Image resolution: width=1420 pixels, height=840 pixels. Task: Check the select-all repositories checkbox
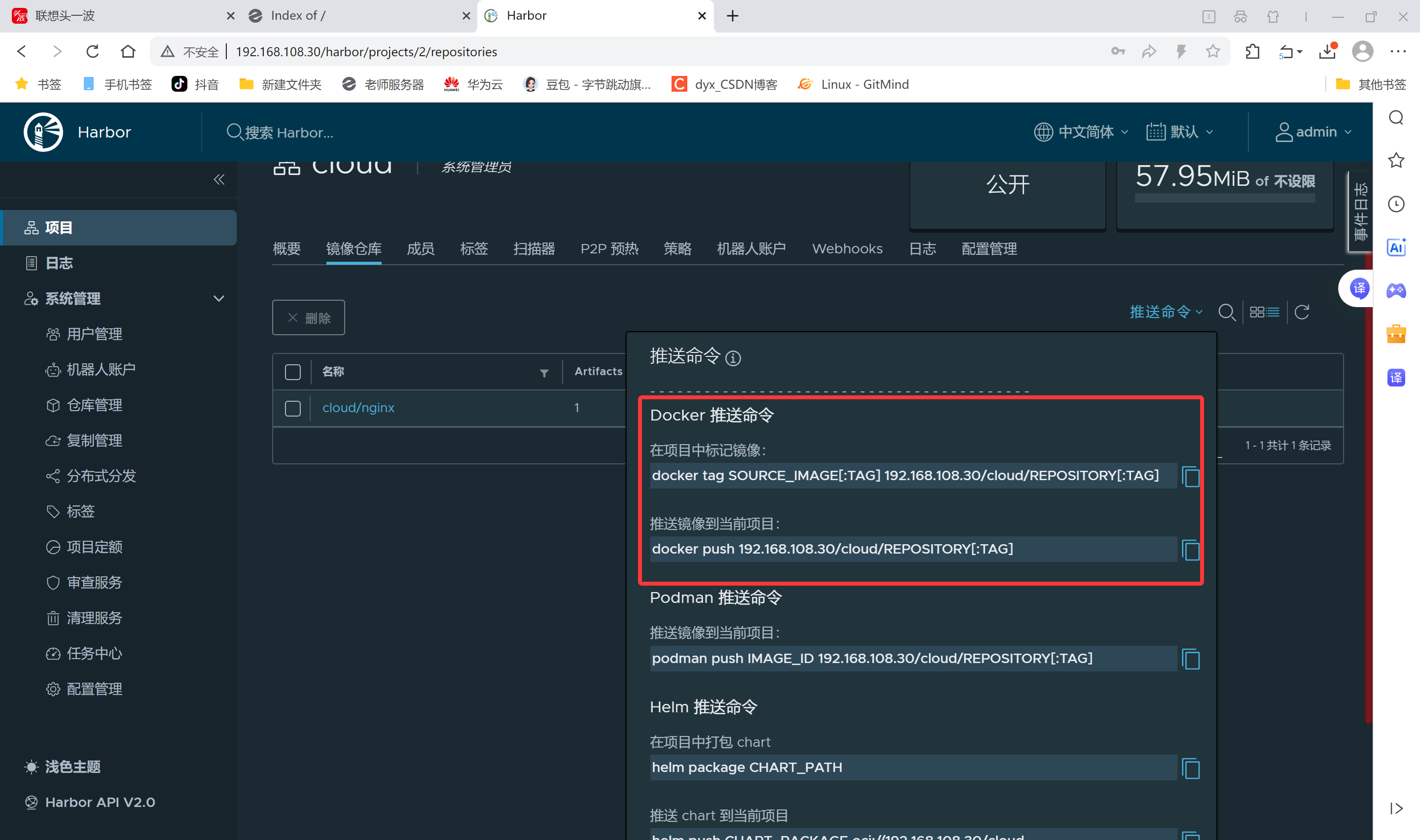[292, 372]
